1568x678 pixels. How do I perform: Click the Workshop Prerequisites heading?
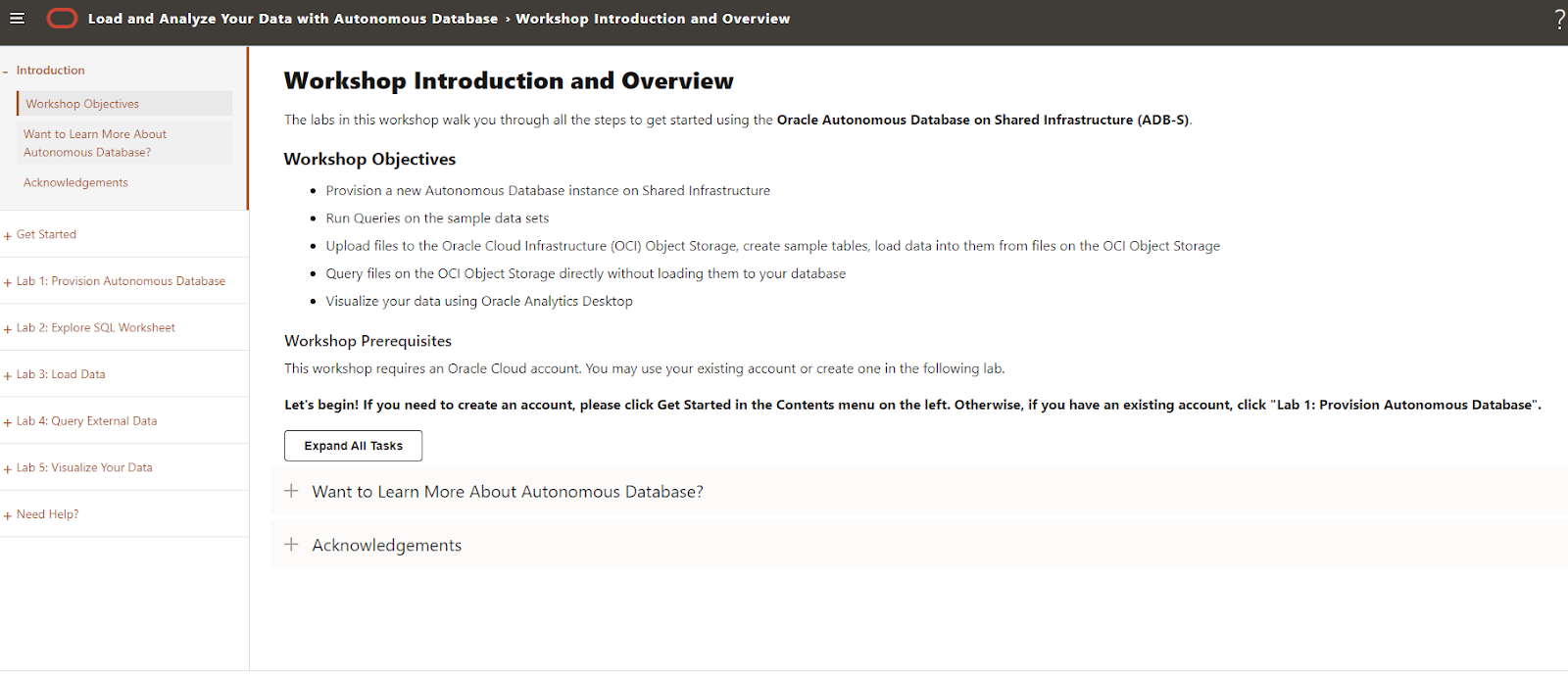[x=367, y=341]
